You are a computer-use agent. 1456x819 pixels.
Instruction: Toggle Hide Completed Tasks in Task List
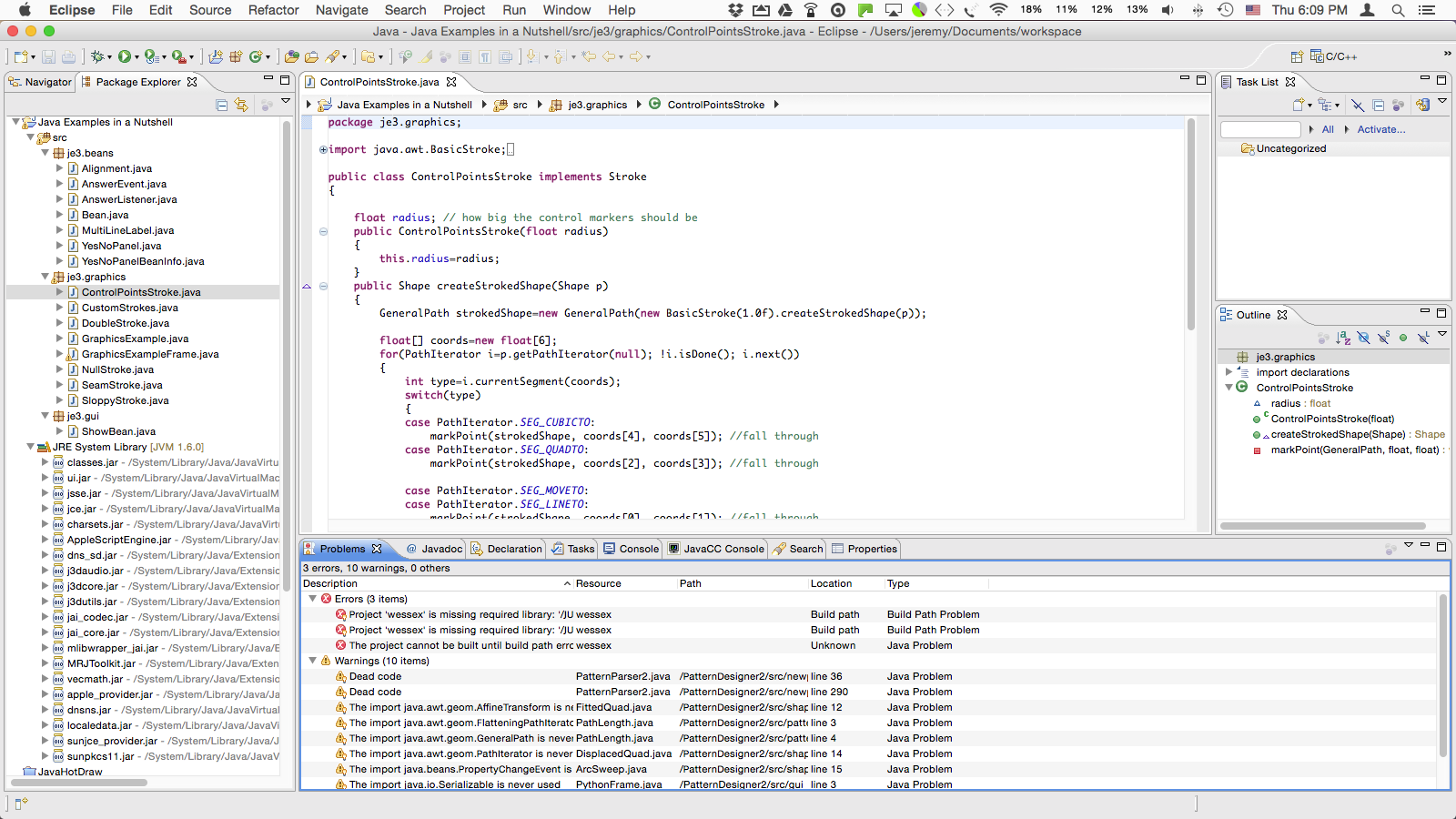click(1358, 105)
